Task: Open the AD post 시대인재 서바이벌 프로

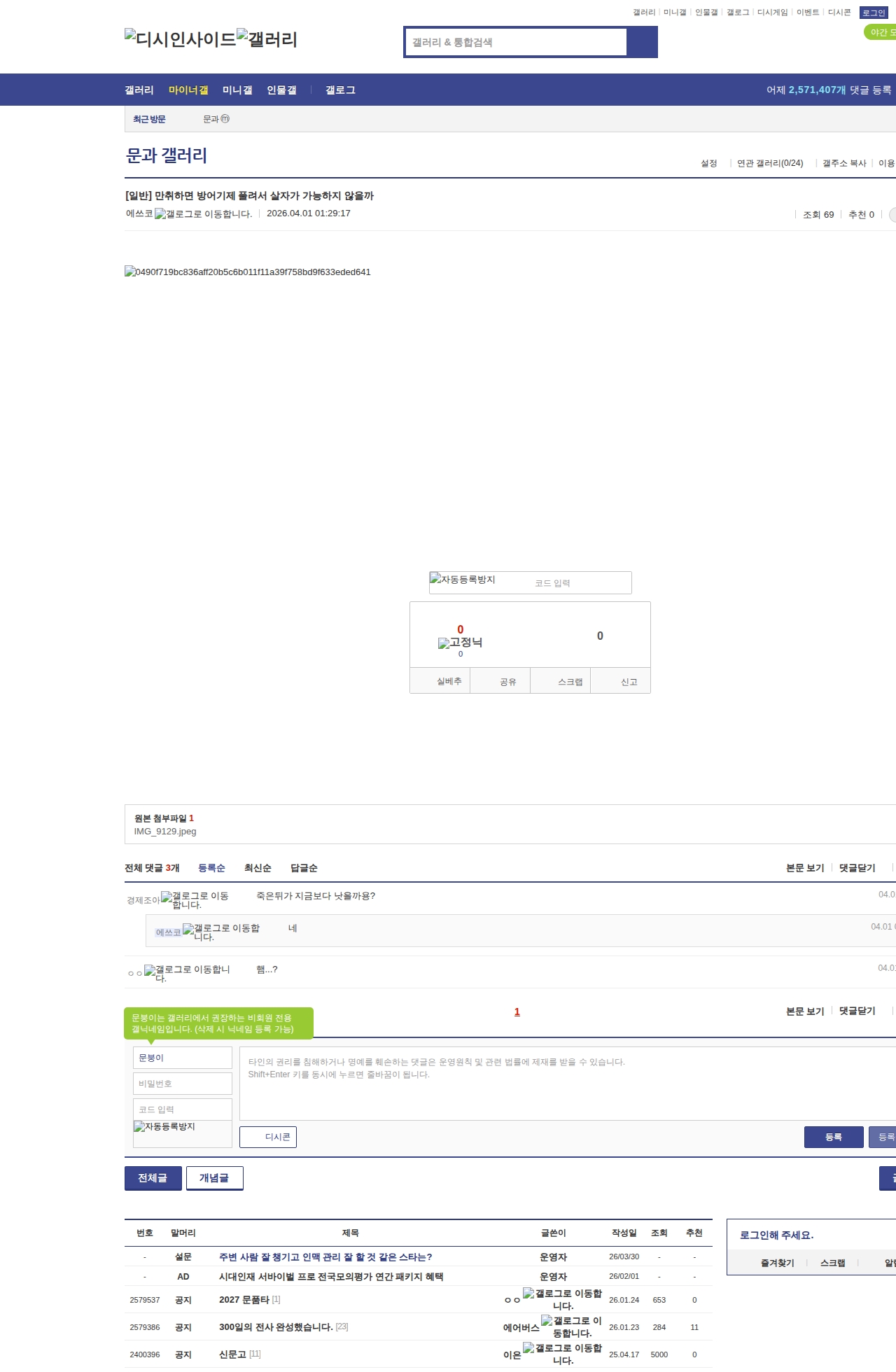Action: tap(331, 1277)
